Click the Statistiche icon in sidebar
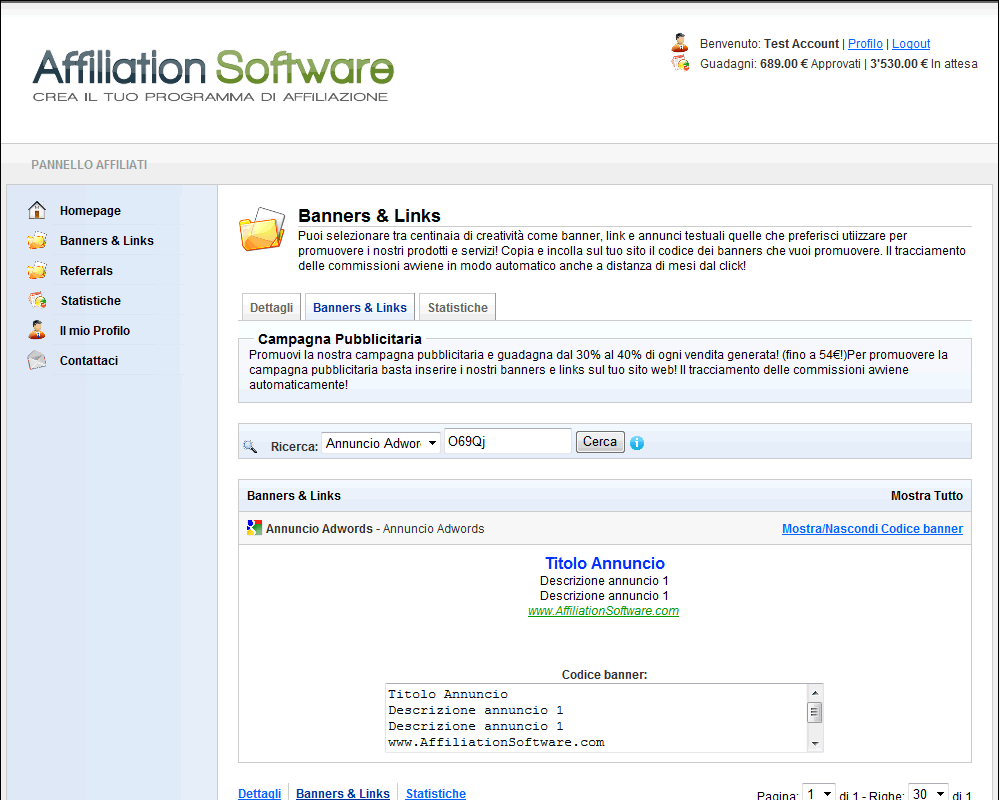 click(x=37, y=300)
